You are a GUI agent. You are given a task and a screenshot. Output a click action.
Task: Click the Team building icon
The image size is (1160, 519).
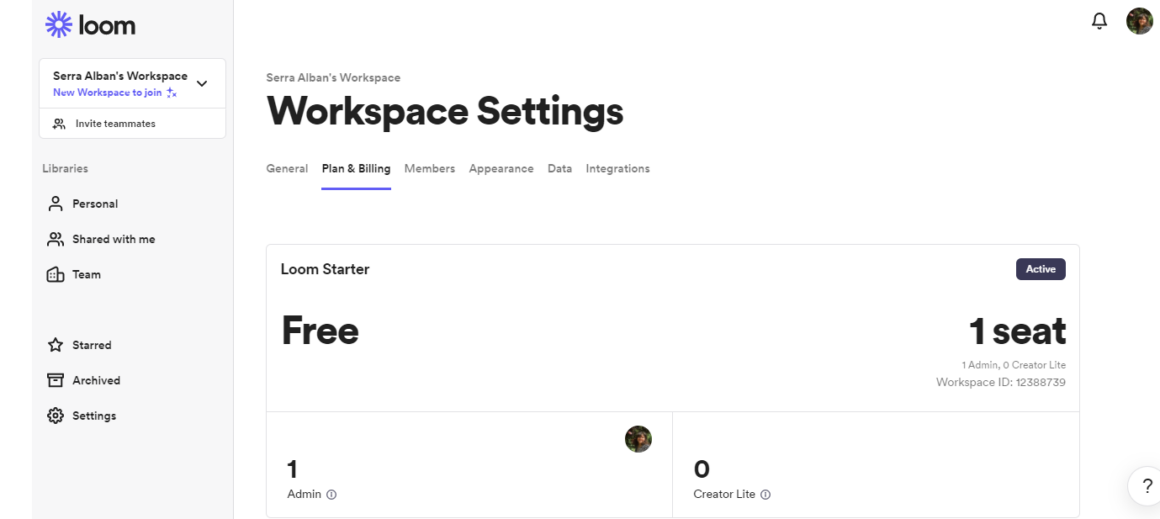tap(55, 274)
